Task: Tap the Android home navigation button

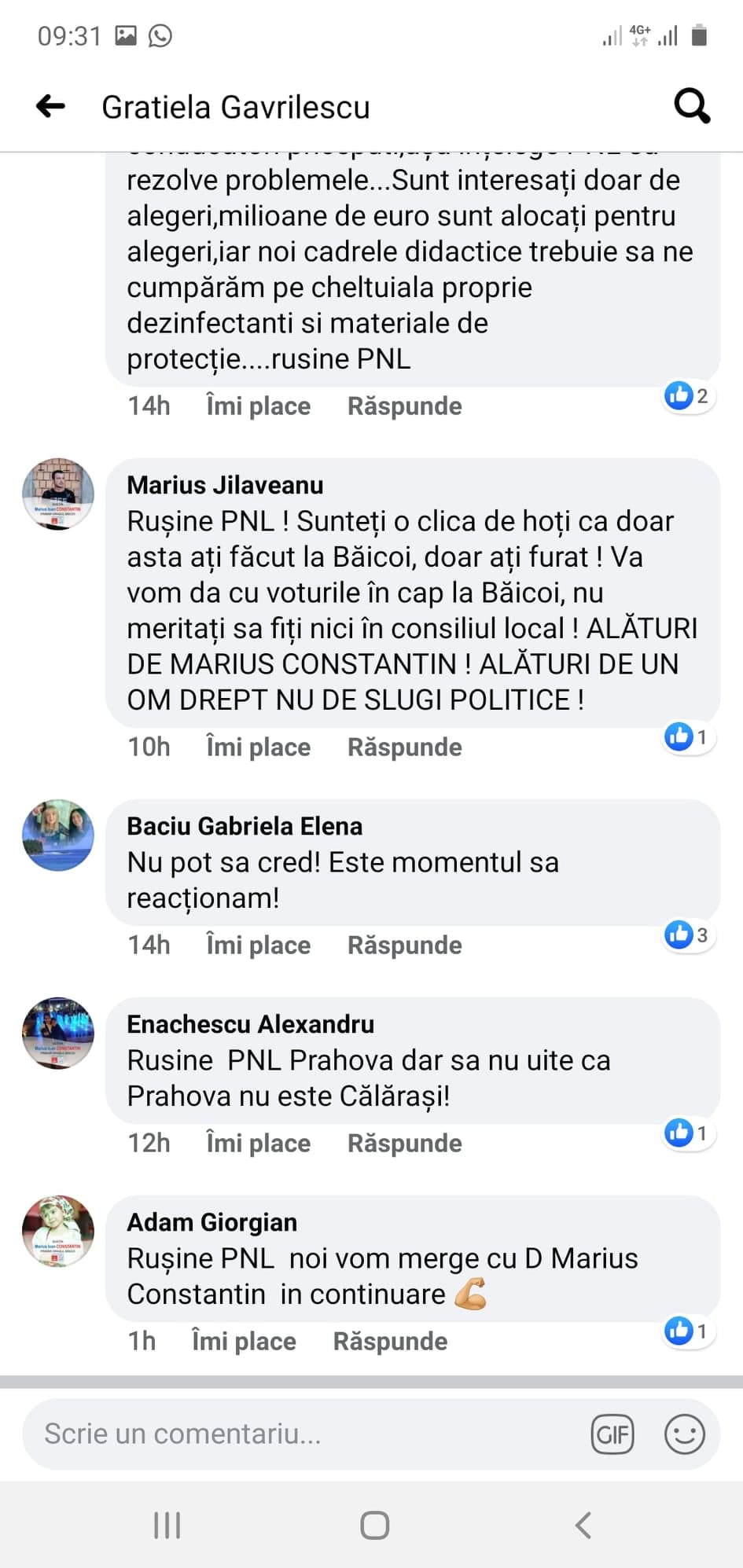Action: pos(374,1526)
